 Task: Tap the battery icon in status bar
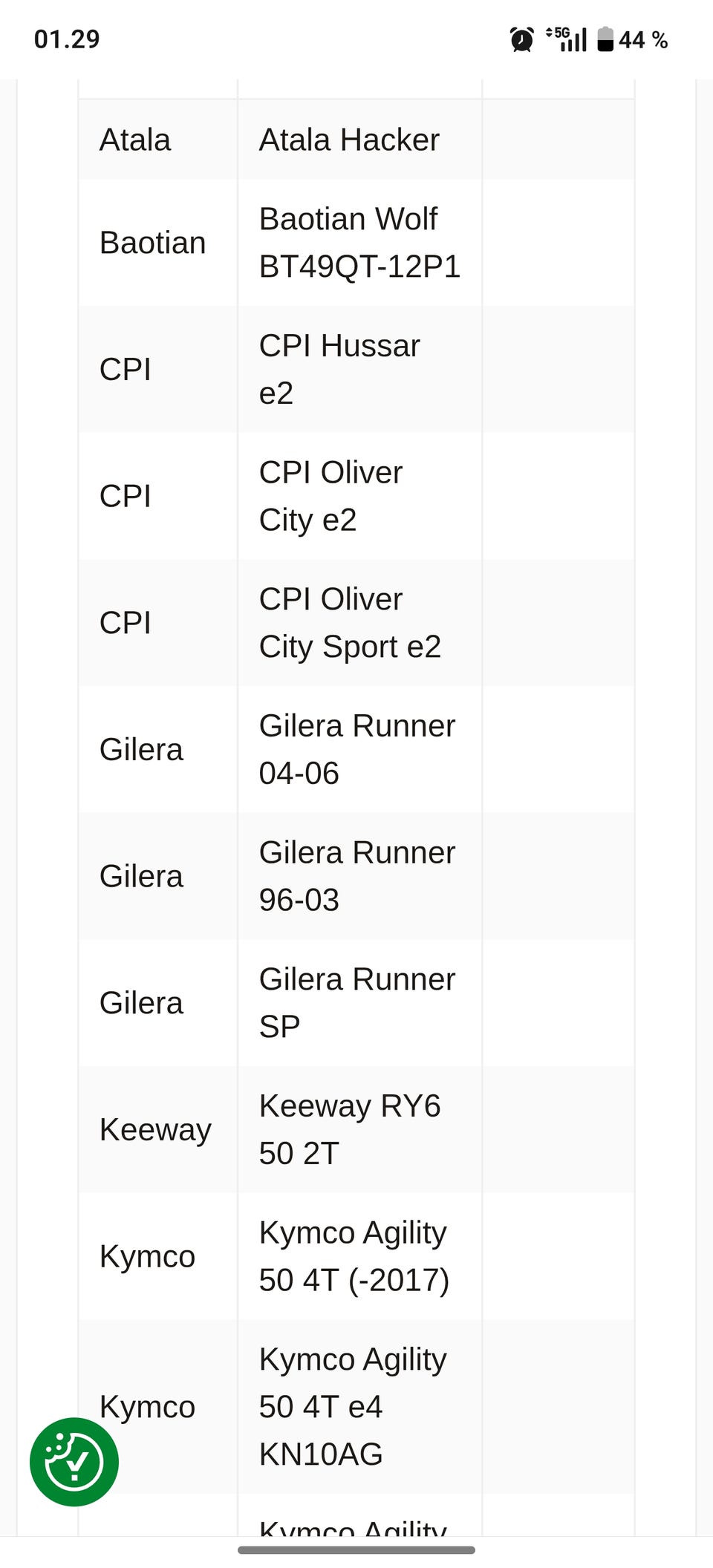[605, 39]
